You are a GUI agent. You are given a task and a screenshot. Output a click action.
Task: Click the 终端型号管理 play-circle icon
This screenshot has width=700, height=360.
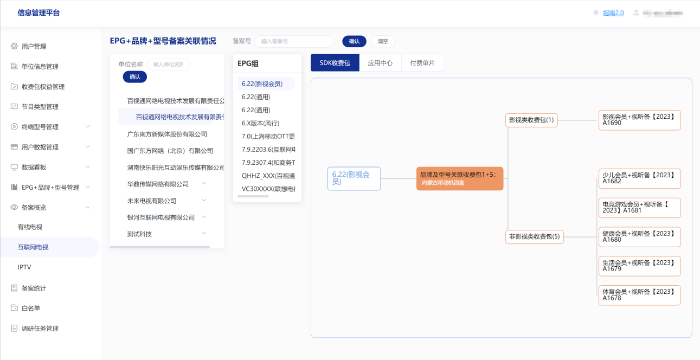(x=14, y=126)
